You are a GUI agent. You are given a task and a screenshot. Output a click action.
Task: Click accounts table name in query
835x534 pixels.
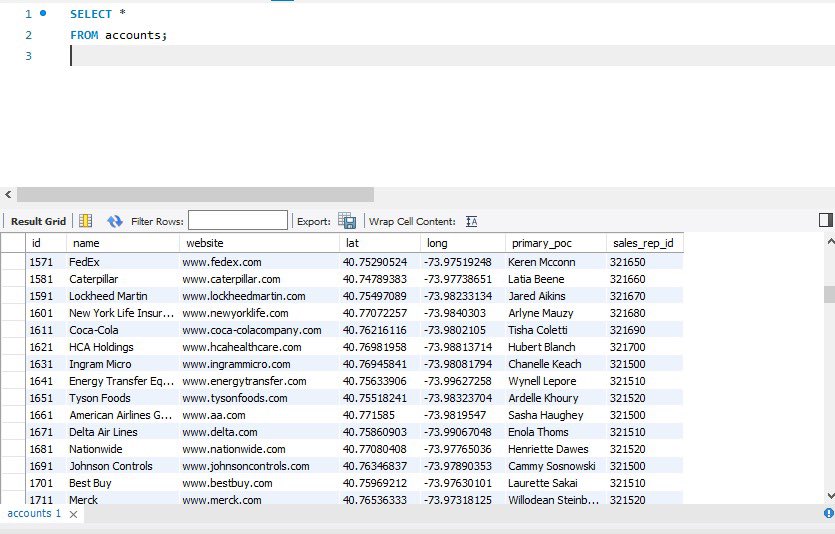(133, 35)
